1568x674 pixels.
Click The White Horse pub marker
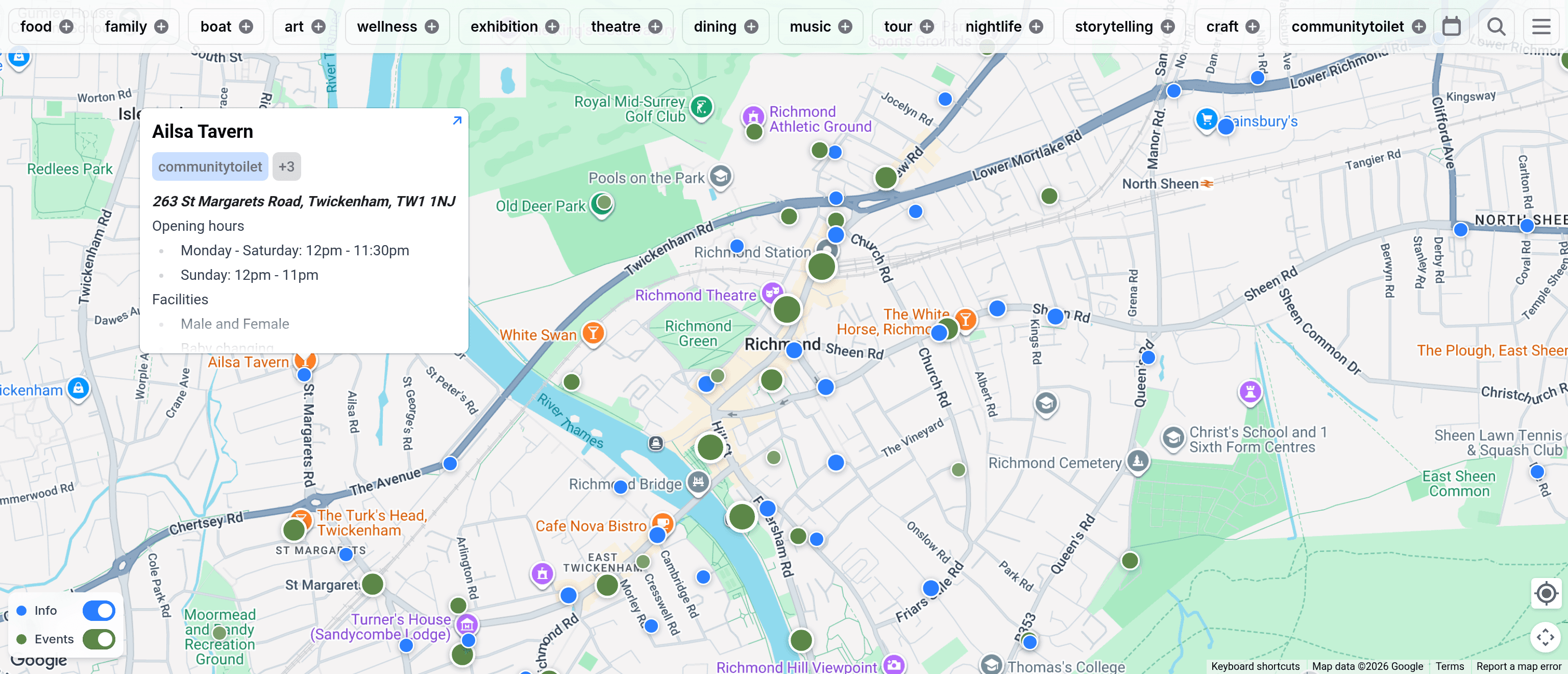965,319
